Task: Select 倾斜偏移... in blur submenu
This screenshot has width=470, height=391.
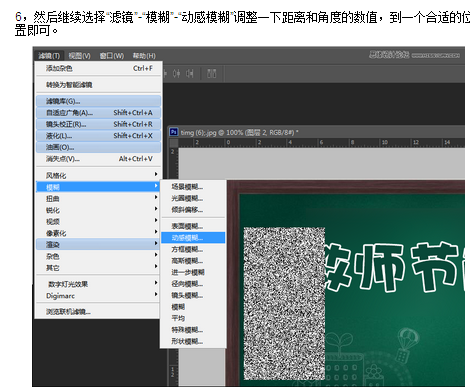Action: point(193,210)
